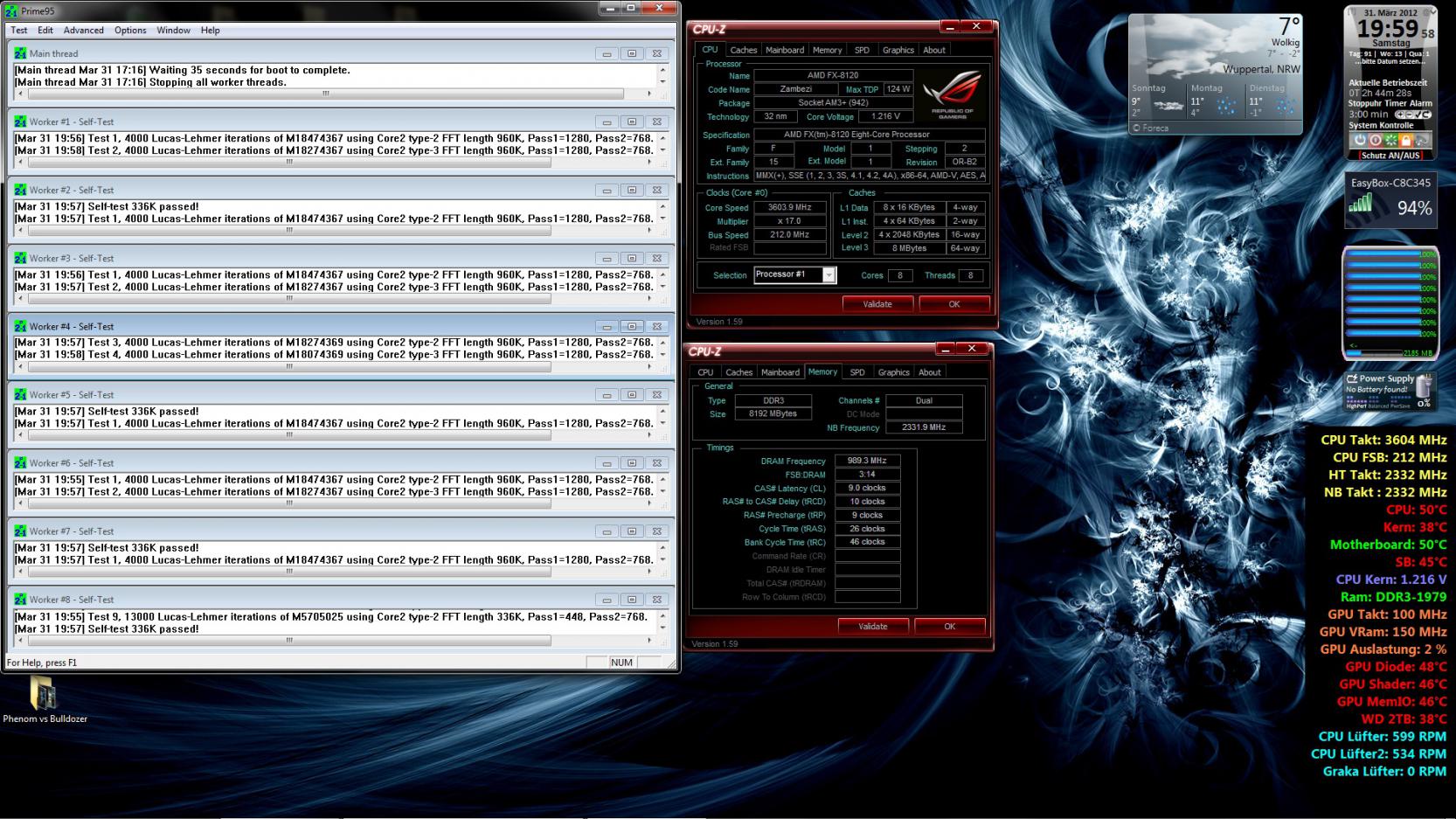Click the WiFi signal bars in EasyBox gadget
This screenshot has width=1456, height=819.
1360,204
